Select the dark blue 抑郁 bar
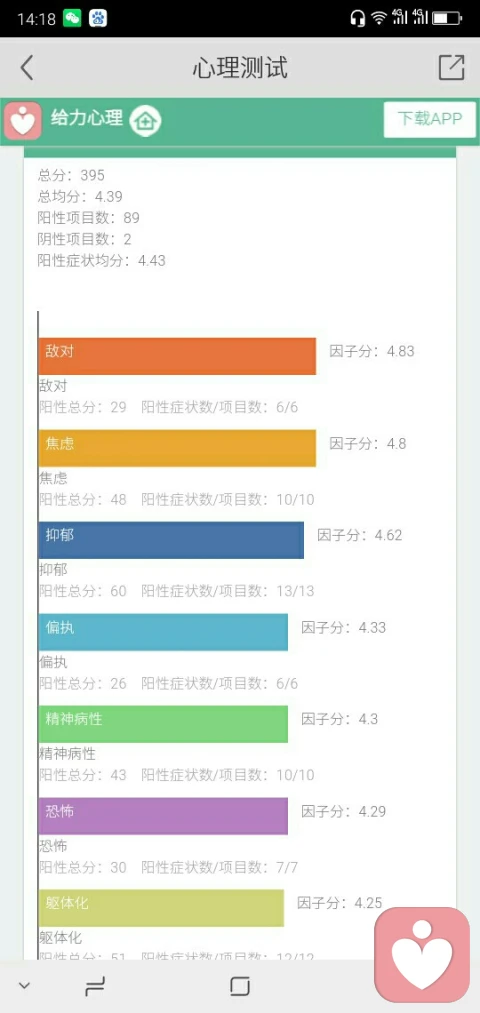 171,540
